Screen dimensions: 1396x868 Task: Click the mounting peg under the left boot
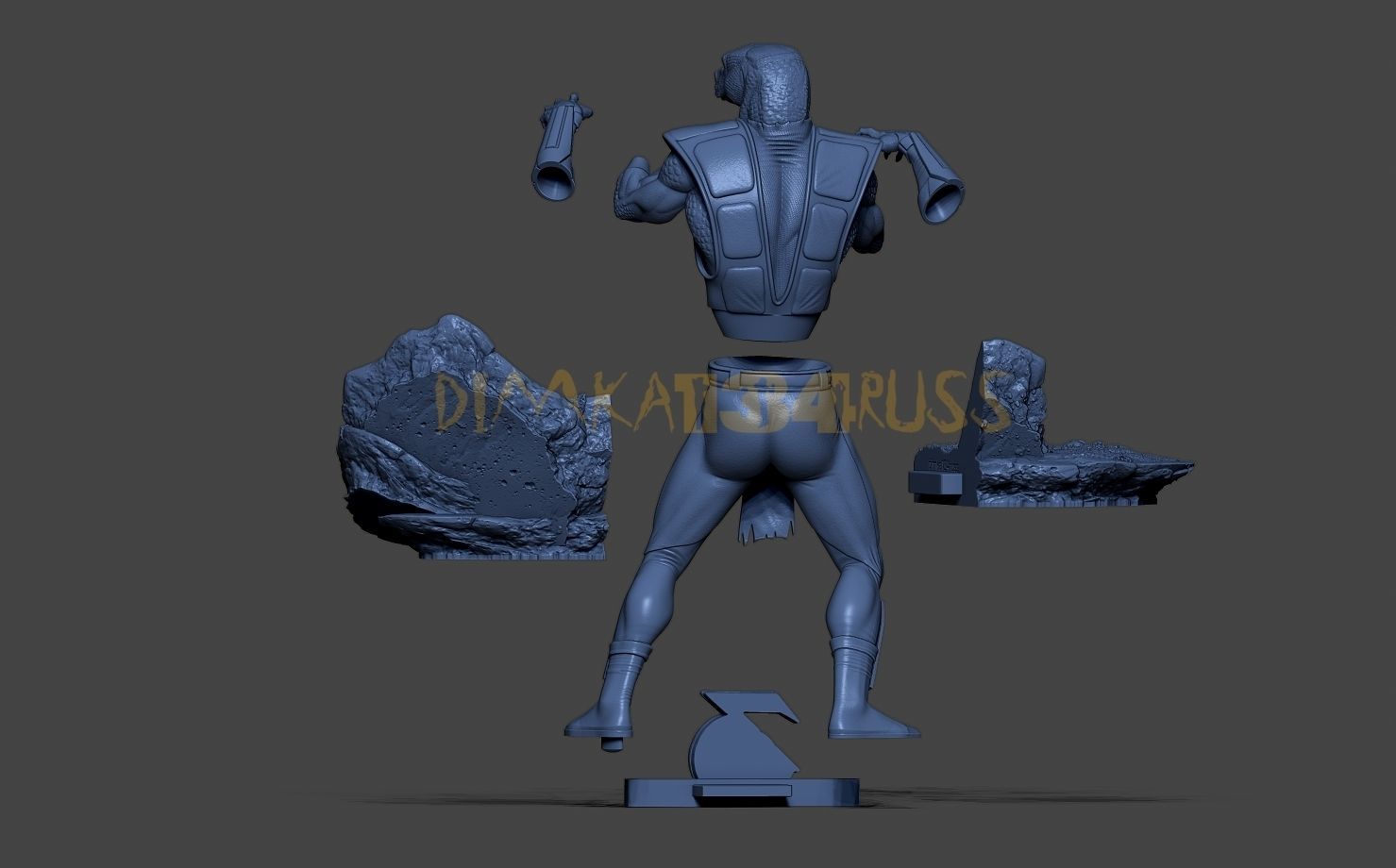[x=614, y=743]
